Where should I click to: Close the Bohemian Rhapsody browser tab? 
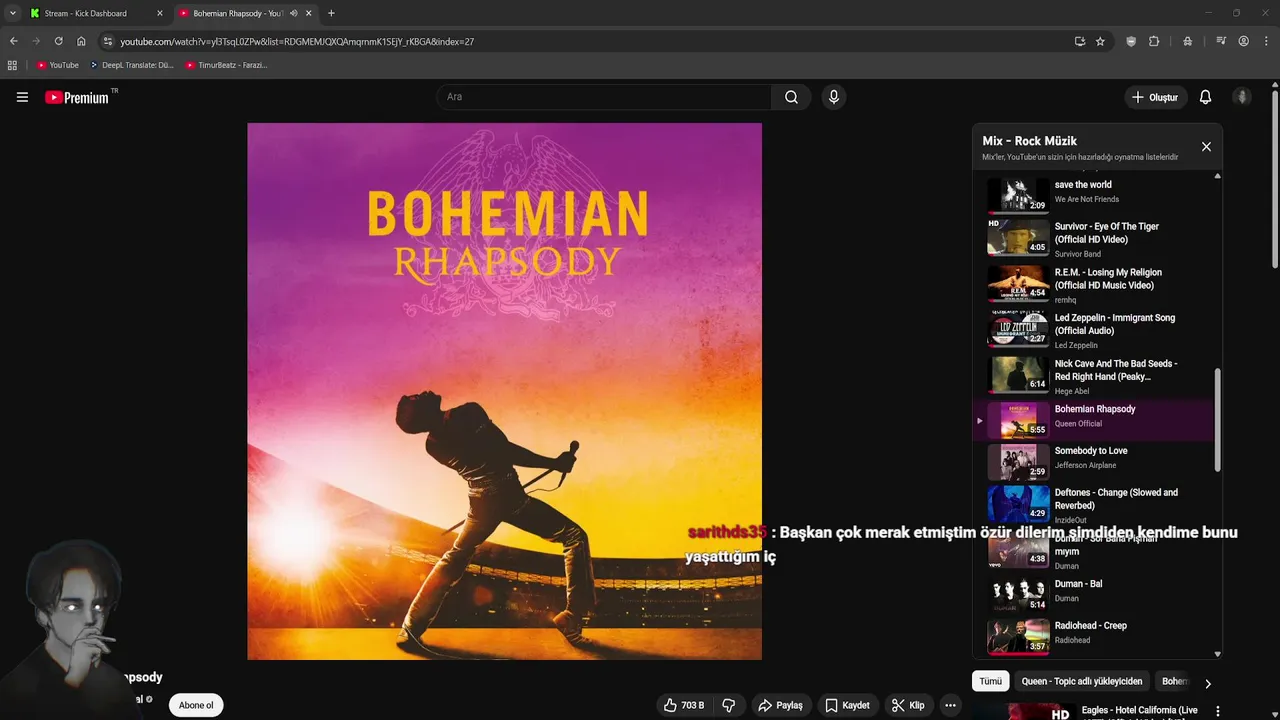[x=309, y=13]
